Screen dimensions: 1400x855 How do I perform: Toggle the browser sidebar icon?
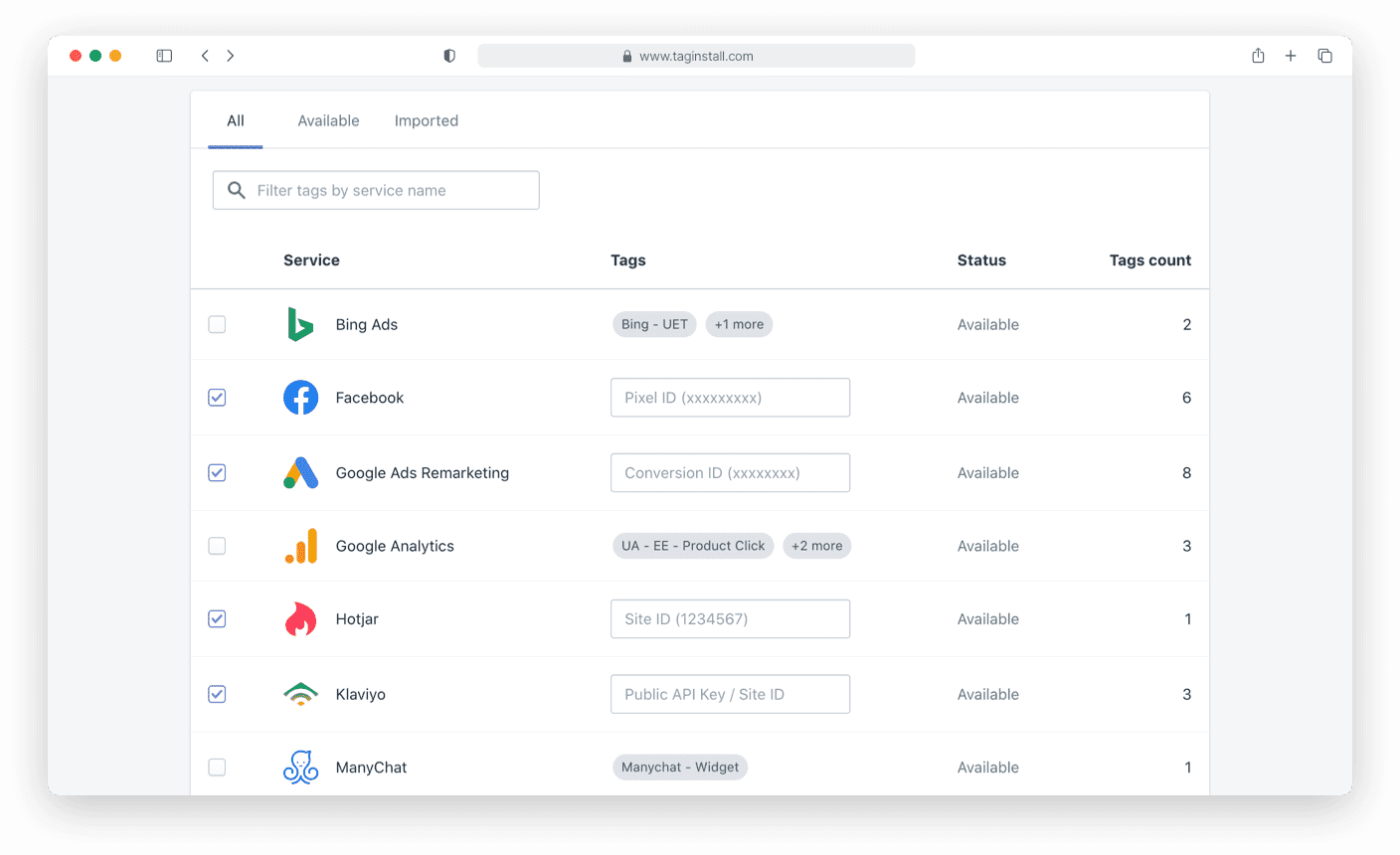point(164,56)
